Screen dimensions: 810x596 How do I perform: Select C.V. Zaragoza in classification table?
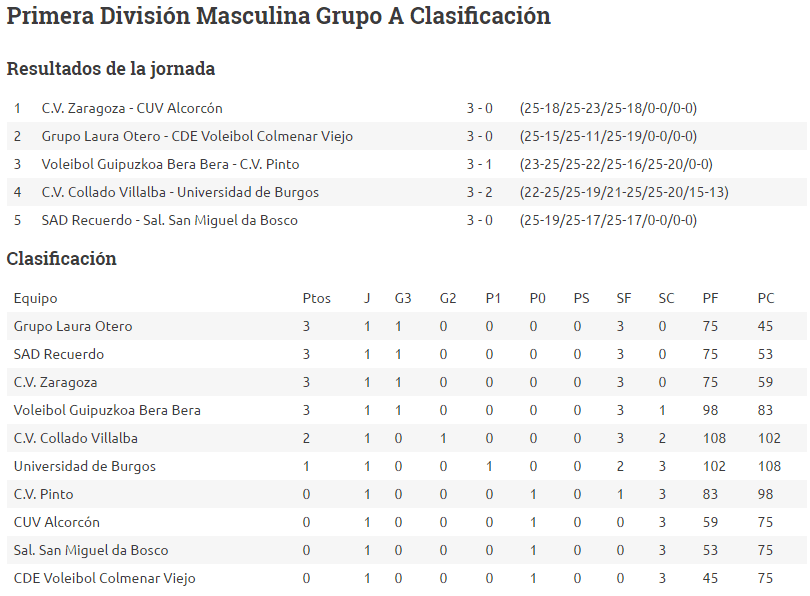tap(55, 382)
